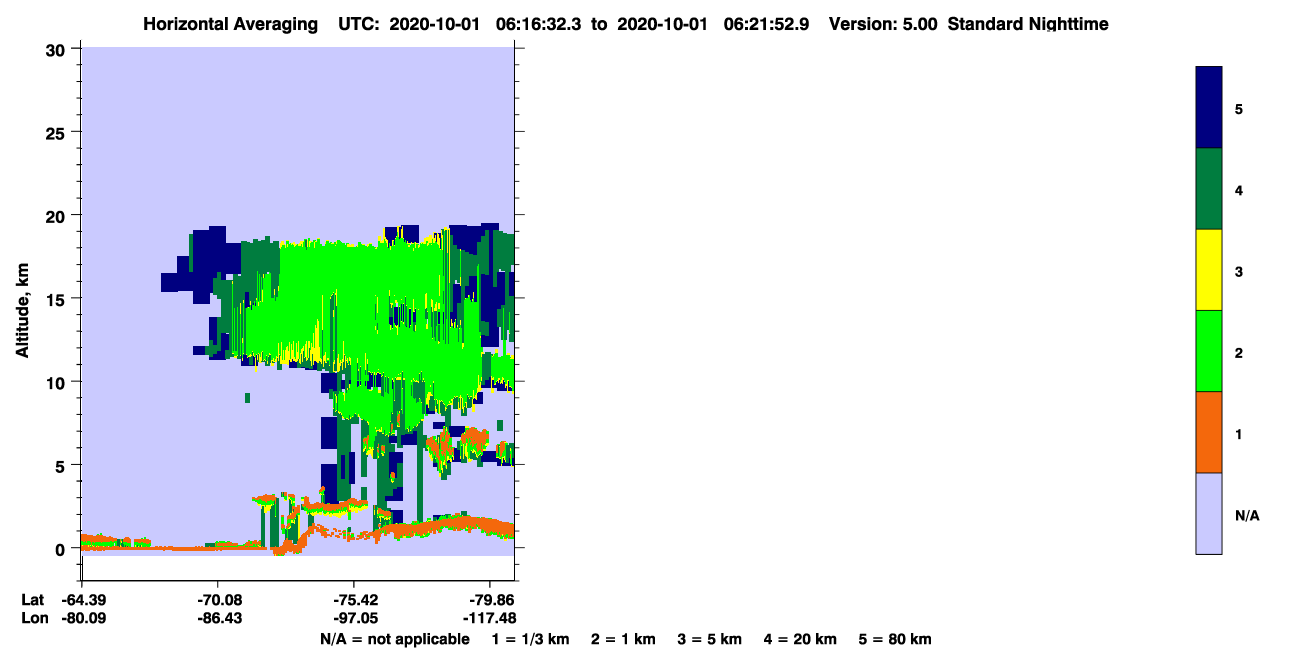Image resolution: width=1300 pixels, height=667 pixels.
Task: Click the 'Standard Nighttime' label
Action: (1028, 24)
